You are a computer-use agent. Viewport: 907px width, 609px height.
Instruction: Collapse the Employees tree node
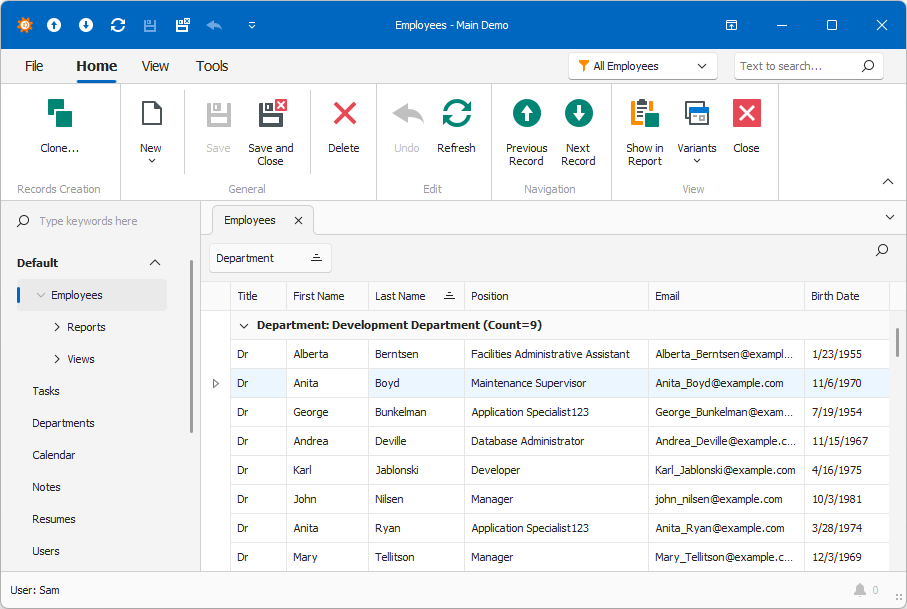pyautogui.click(x=40, y=295)
